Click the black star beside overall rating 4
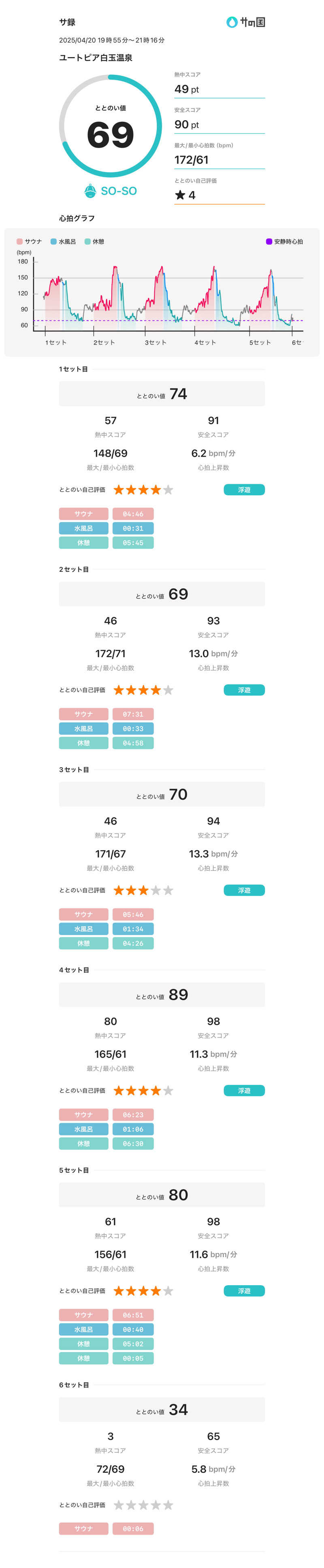The height and width of the screenshot is (1568, 324). pyautogui.click(x=180, y=195)
